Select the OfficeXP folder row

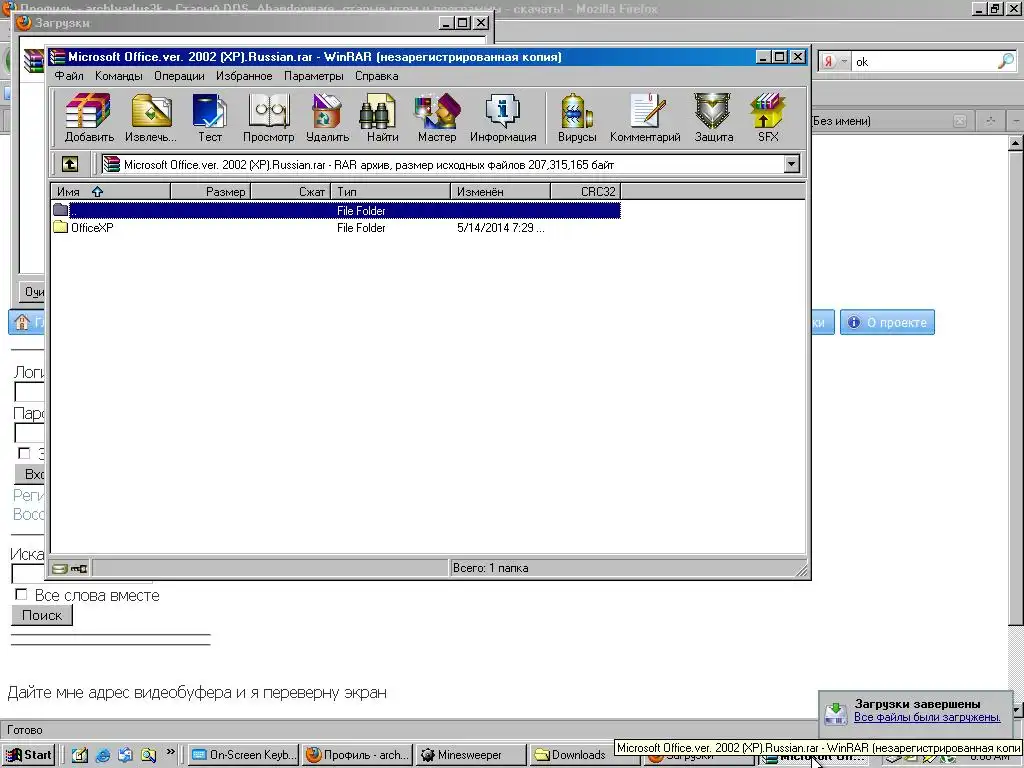click(x=336, y=227)
